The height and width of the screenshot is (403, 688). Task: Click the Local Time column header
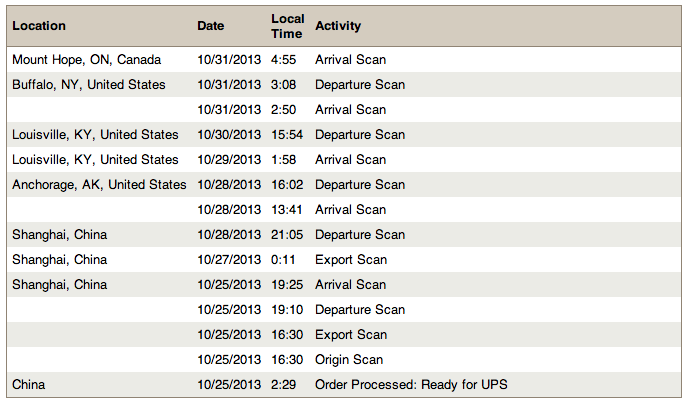286,26
